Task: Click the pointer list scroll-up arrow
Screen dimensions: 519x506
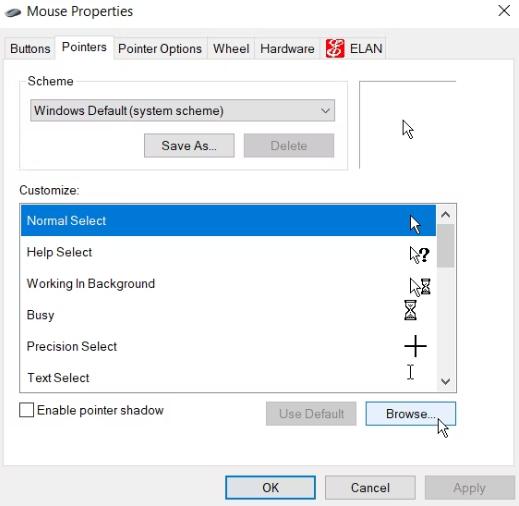Action: click(446, 214)
